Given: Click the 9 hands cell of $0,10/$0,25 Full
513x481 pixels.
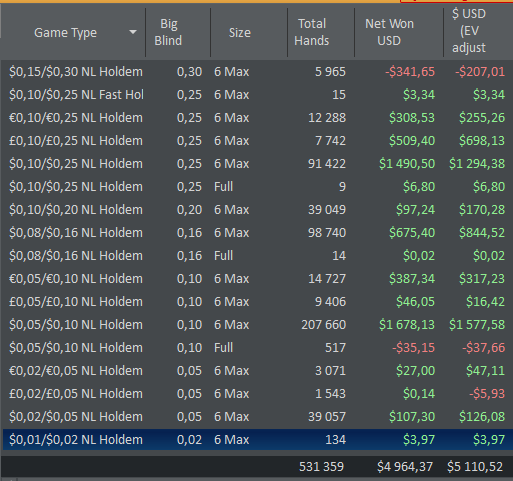Looking at the screenshot, I should [x=342, y=187].
